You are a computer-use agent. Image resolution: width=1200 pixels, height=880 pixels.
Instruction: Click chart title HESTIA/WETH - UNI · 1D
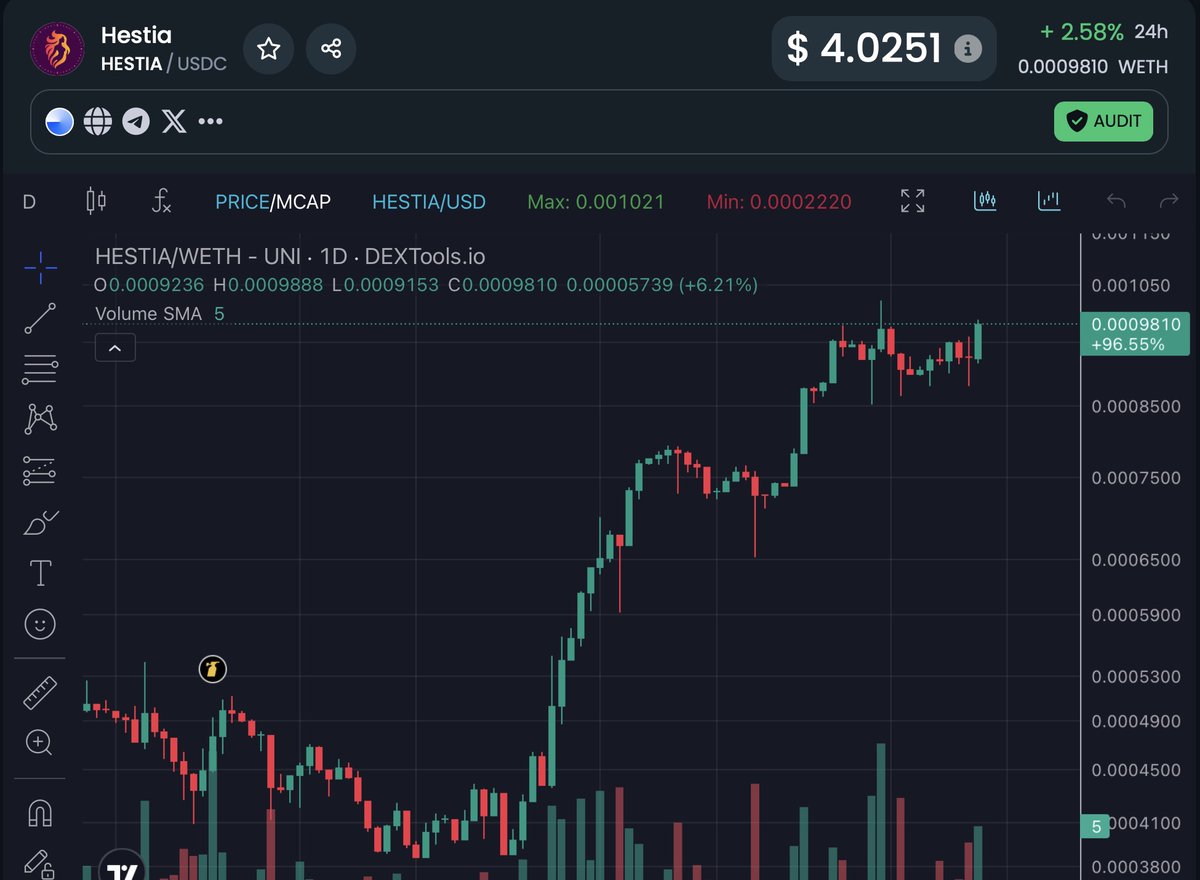pyautogui.click(x=290, y=257)
